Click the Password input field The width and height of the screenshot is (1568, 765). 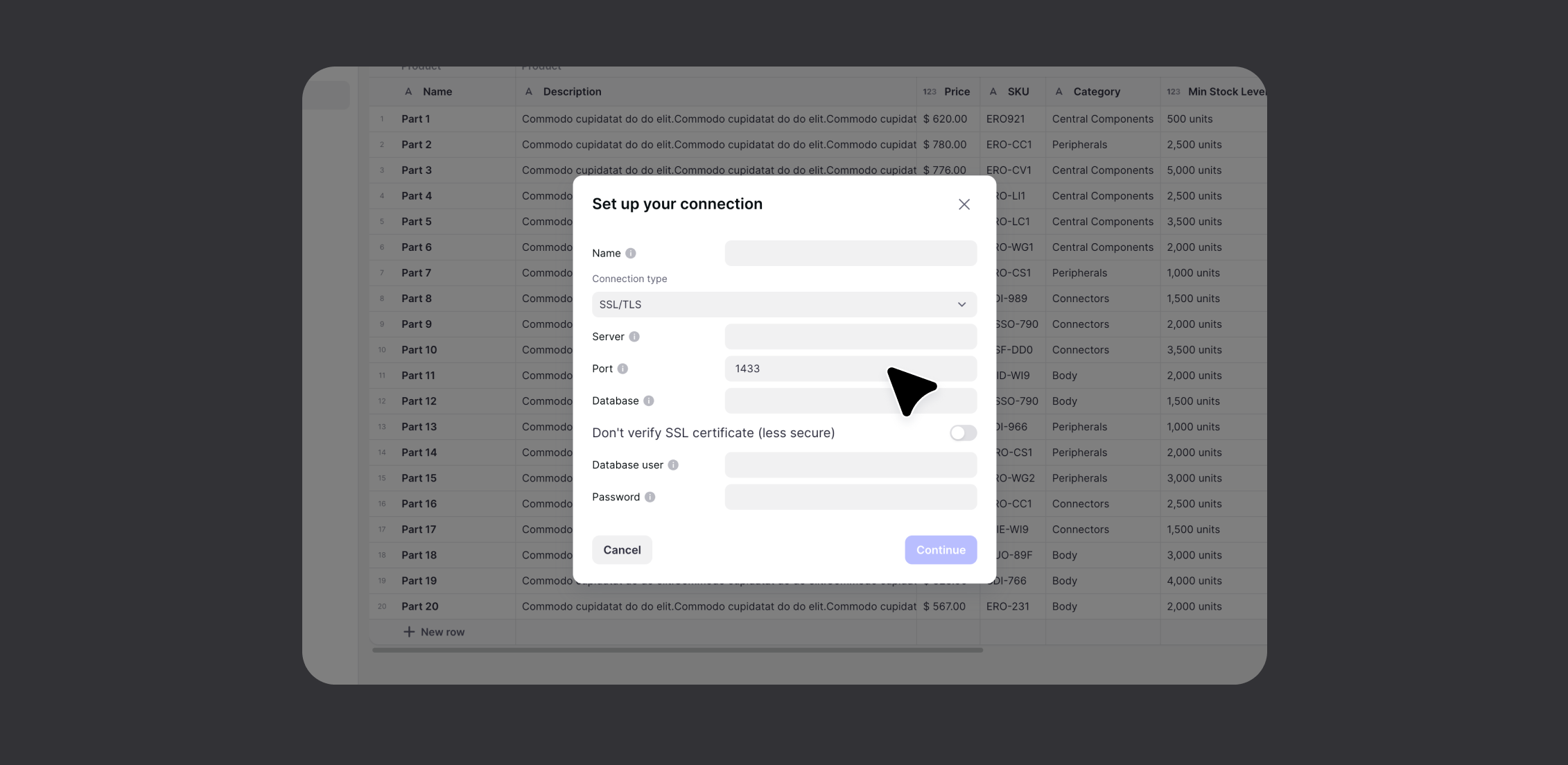pos(850,497)
